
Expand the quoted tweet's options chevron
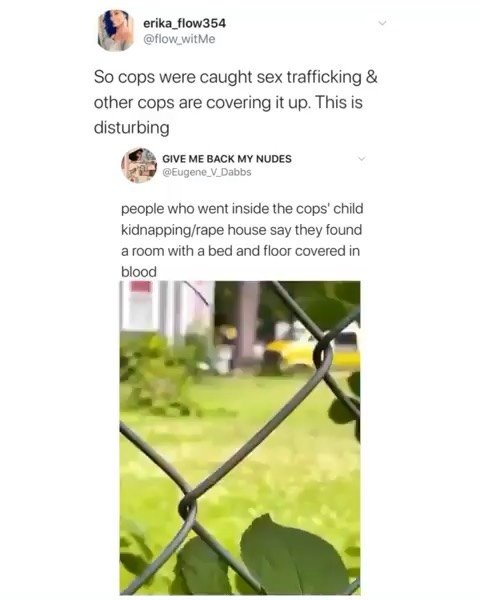coord(361,158)
